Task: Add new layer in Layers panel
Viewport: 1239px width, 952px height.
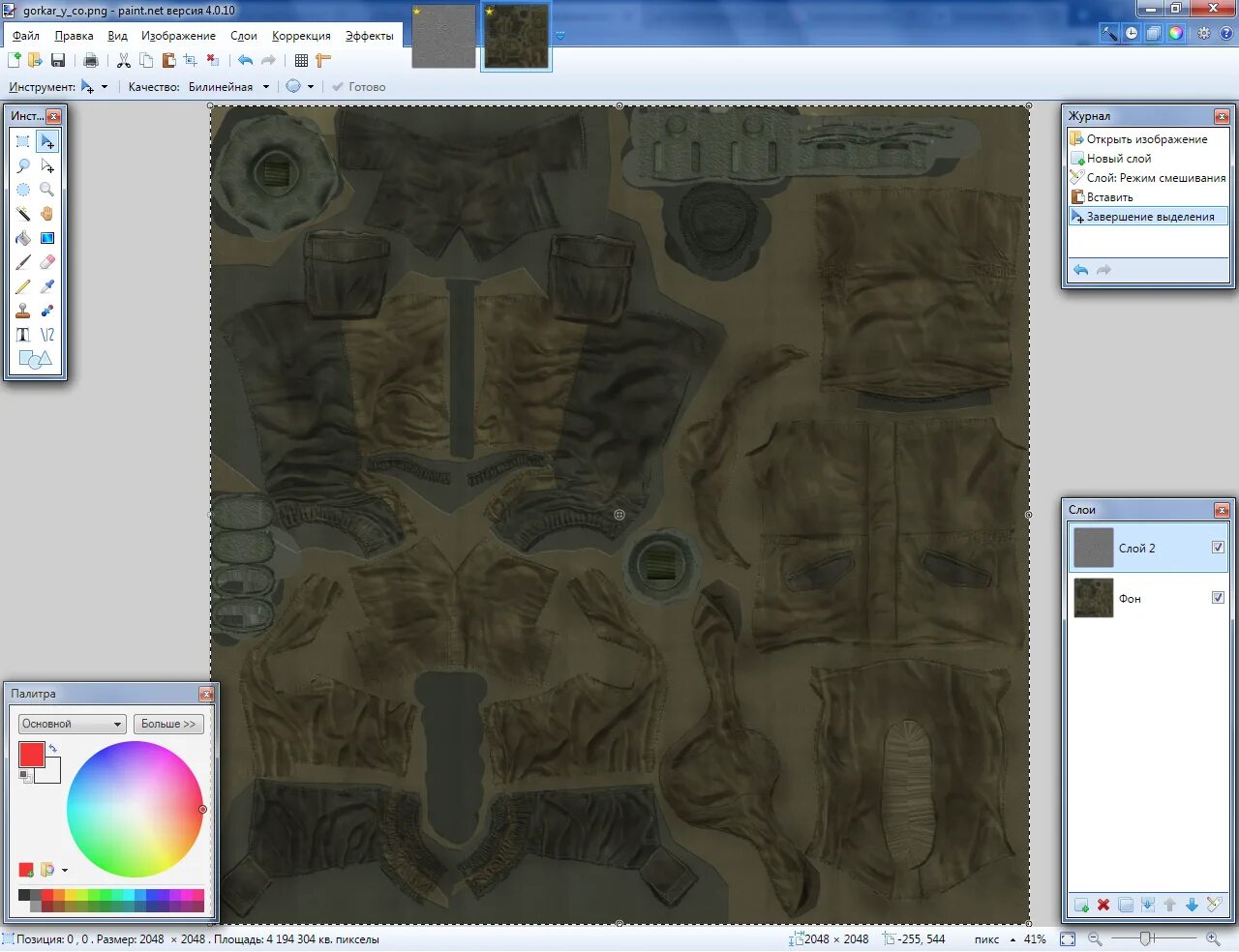Action: (1081, 906)
